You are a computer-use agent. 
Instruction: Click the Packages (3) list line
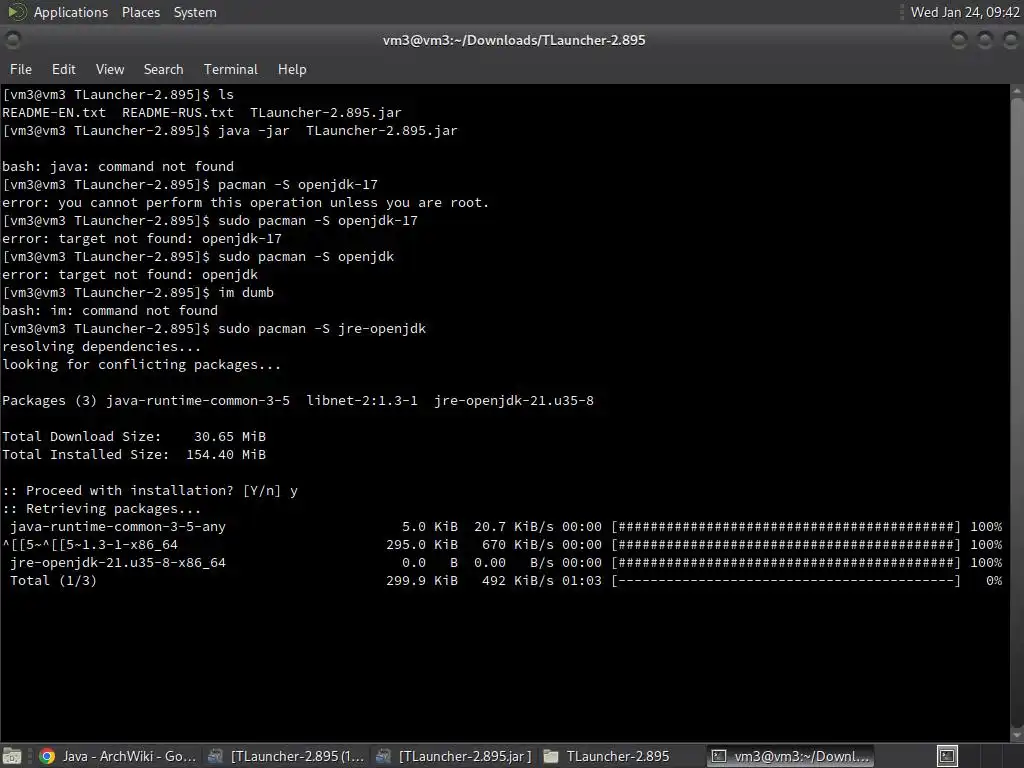pyautogui.click(x=298, y=400)
